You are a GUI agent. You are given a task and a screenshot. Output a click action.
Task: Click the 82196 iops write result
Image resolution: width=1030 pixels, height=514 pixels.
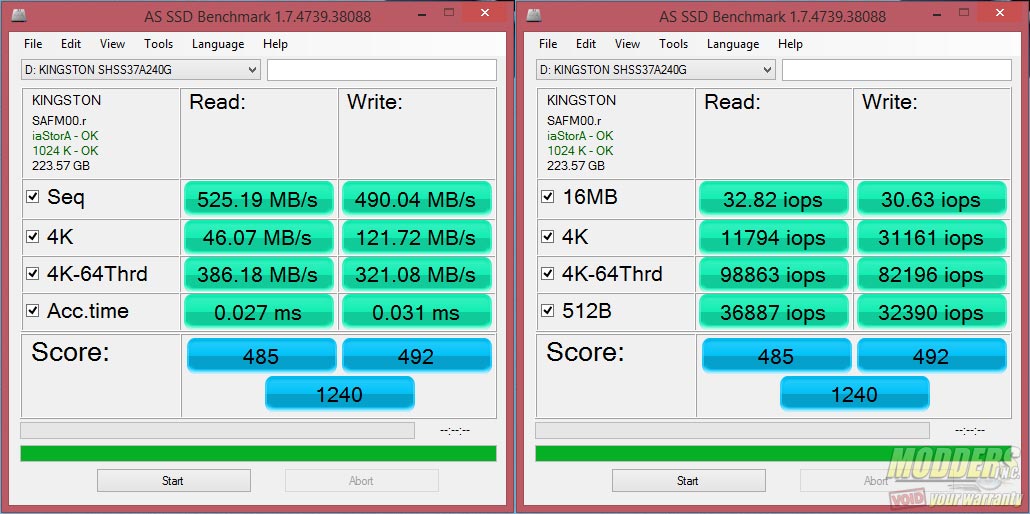pyautogui.click(x=931, y=274)
